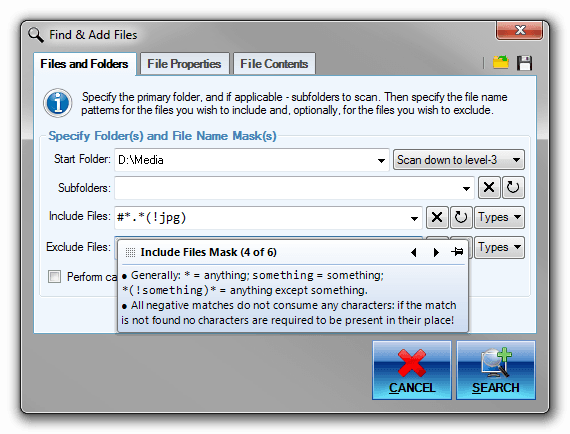570x434 pixels.
Task: Expand the Subfolders dropdown arrow
Action: pyautogui.click(x=466, y=188)
